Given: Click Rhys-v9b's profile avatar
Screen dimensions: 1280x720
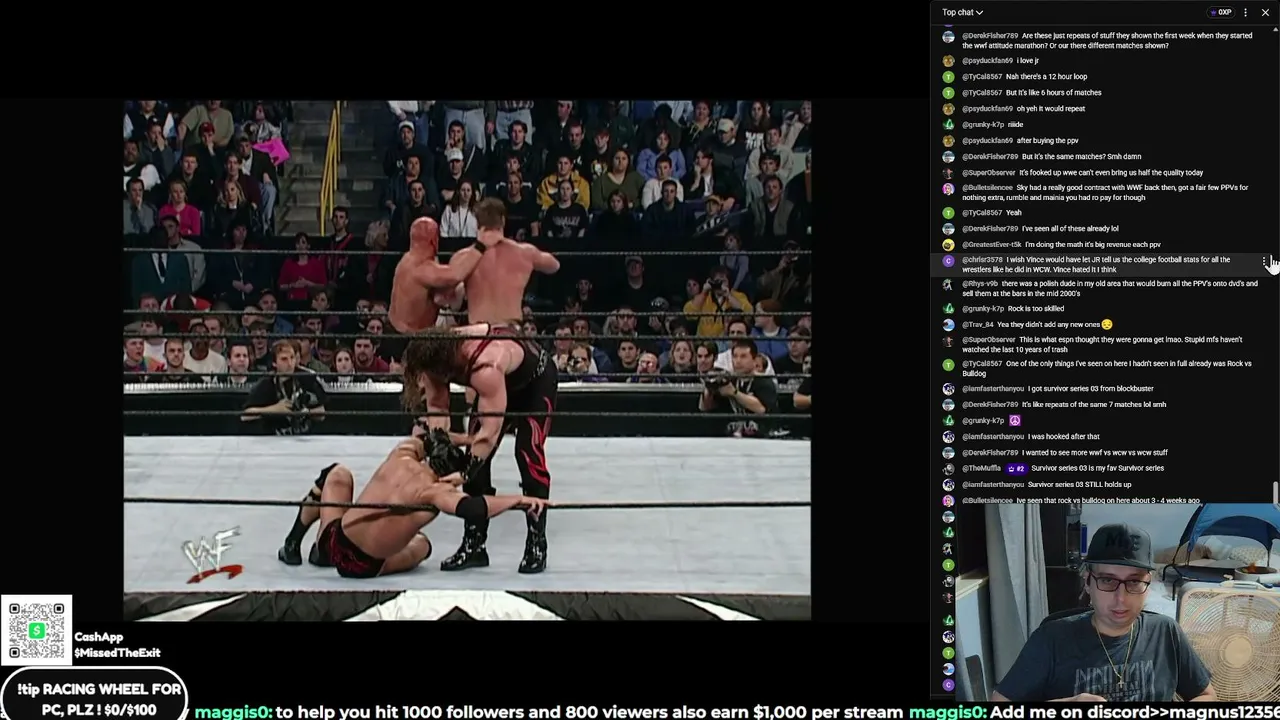Looking at the screenshot, I should [948, 285].
